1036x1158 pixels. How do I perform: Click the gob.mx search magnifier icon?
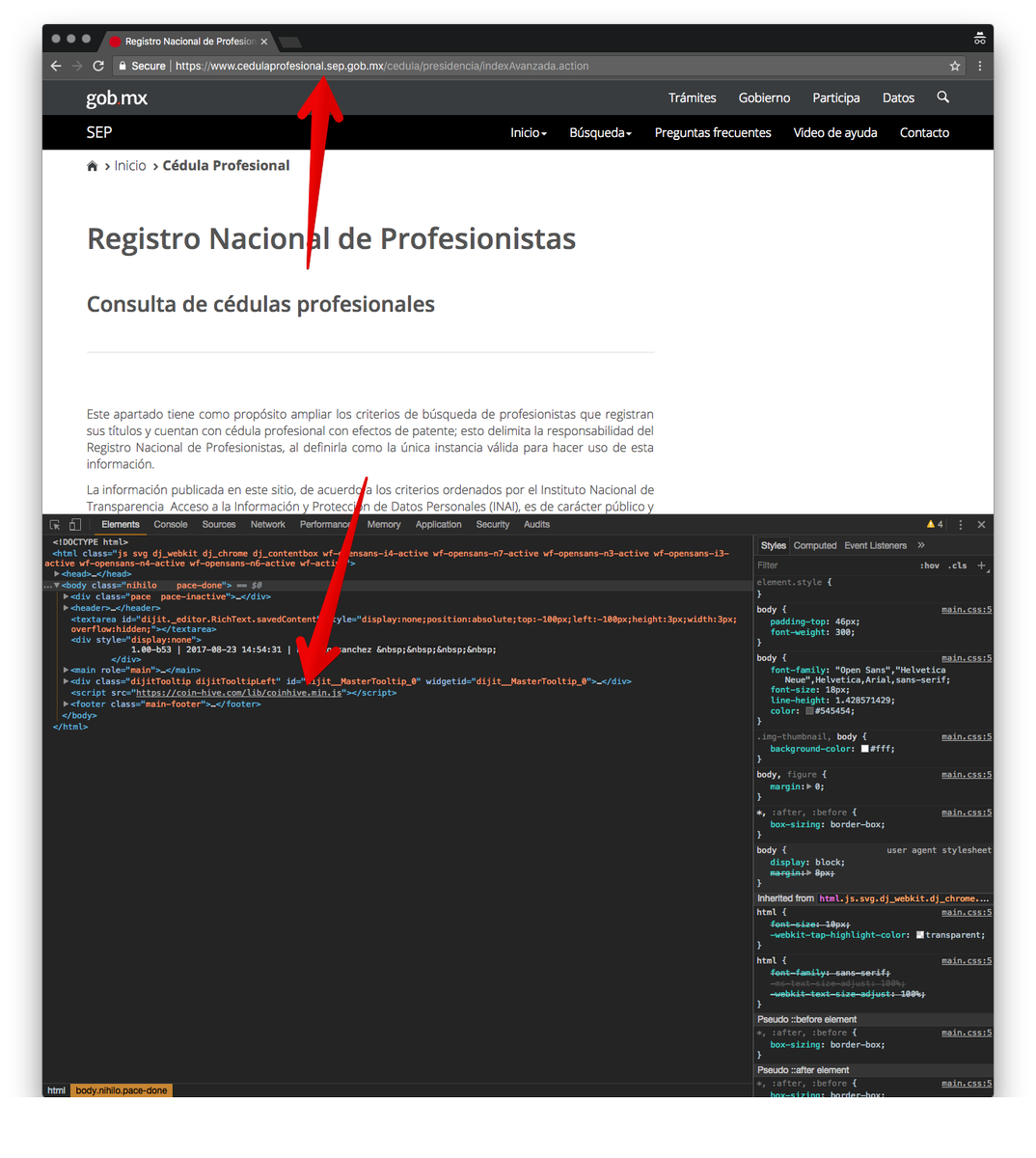(x=943, y=97)
